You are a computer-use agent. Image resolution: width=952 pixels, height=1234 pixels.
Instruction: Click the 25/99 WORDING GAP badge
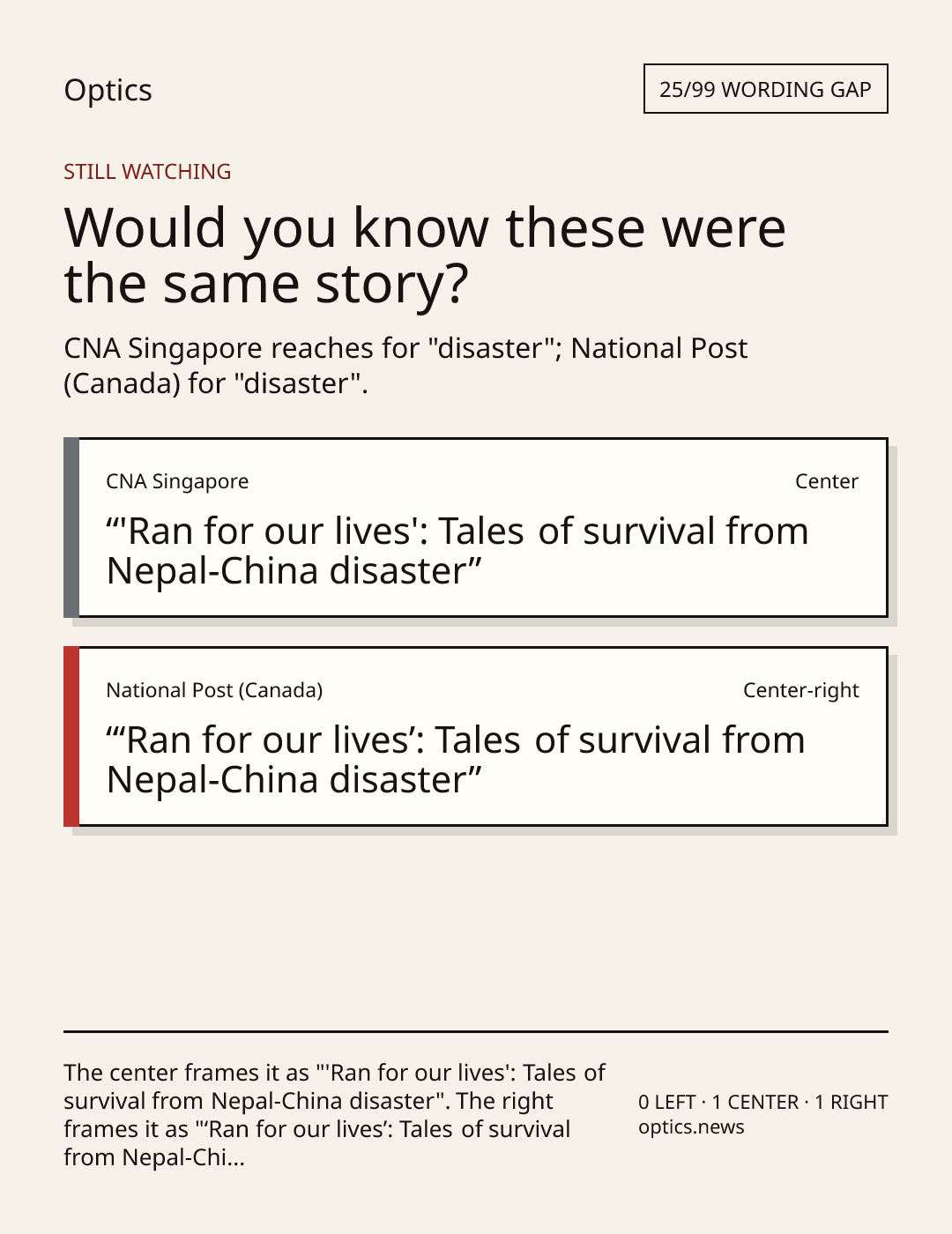pos(765,89)
